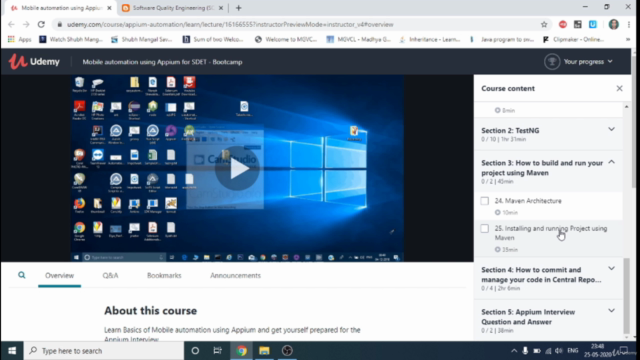
Task: Click the blue U extension icon
Action: pyautogui.click(x=593, y=24)
